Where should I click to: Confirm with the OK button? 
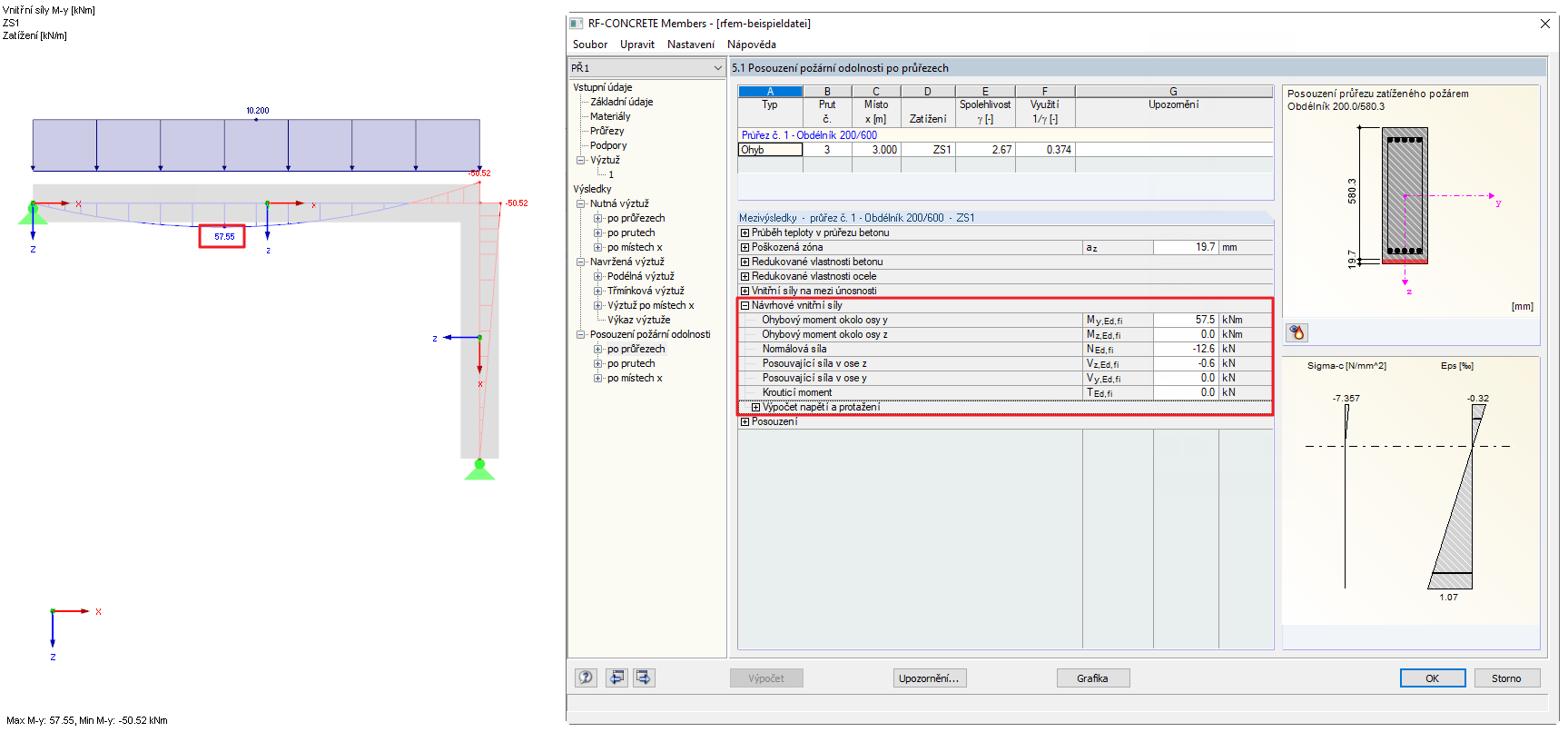click(1433, 678)
